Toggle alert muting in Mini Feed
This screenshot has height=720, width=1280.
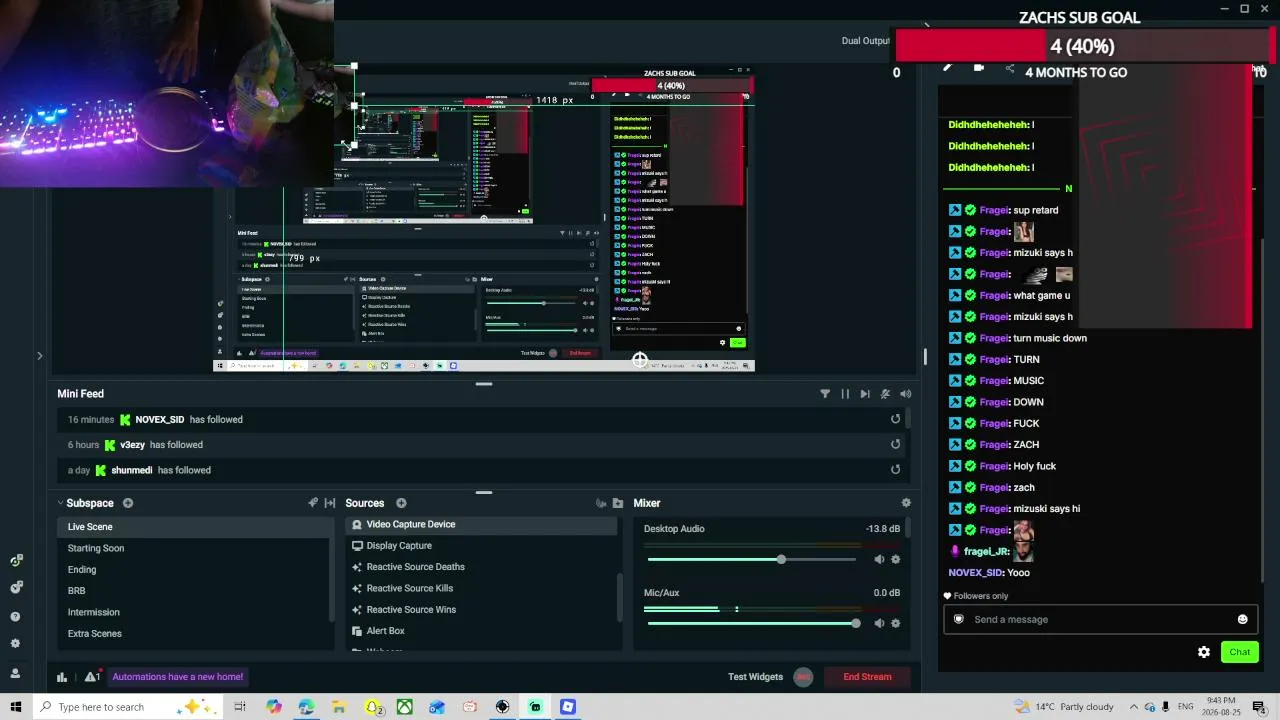pyautogui.click(x=885, y=394)
